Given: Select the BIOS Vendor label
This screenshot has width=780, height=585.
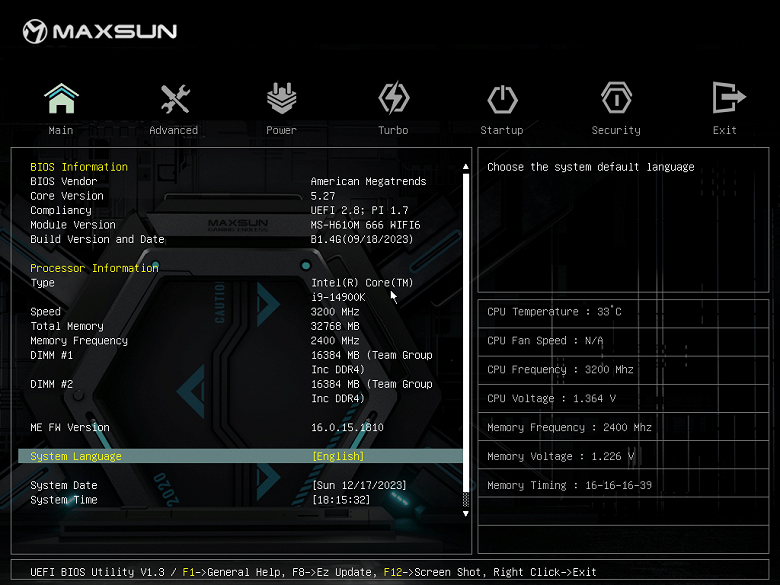Looking at the screenshot, I should [x=64, y=181].
